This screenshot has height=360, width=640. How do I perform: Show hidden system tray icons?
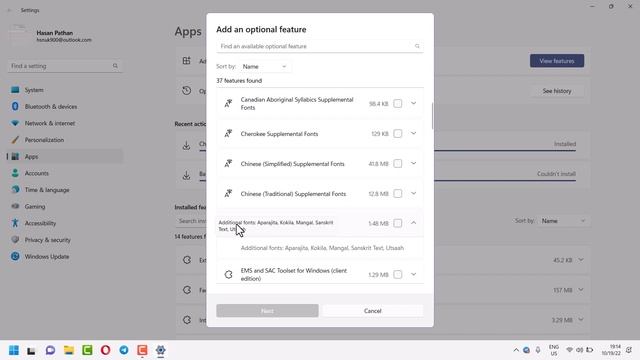[x=516, y=350]
